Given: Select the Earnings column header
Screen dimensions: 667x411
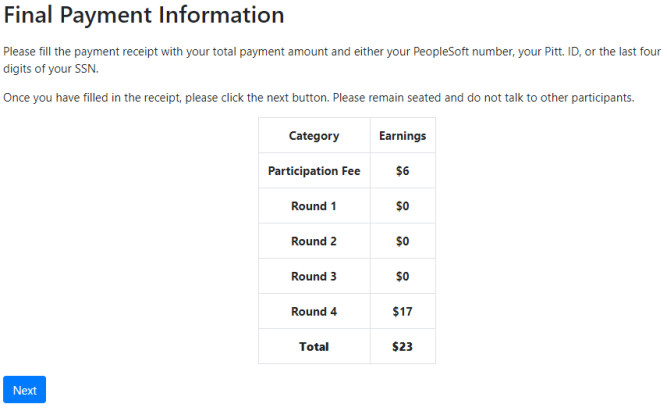Looking at the screenshot, I should (x=402, y=136).
